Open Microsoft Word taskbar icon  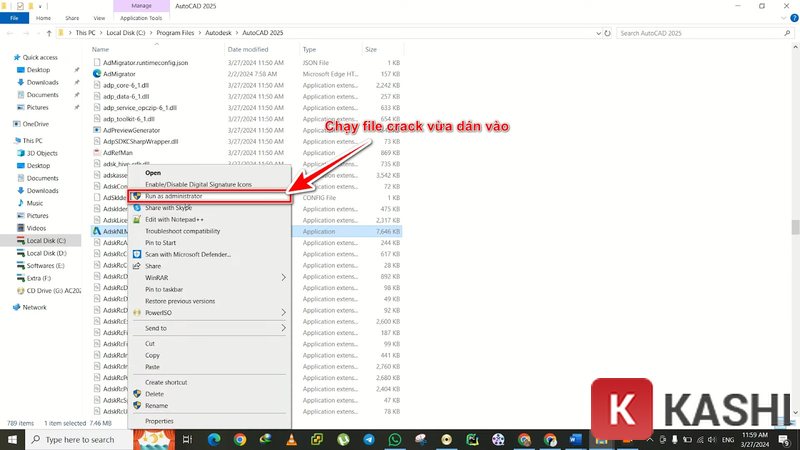pos(576,439)
